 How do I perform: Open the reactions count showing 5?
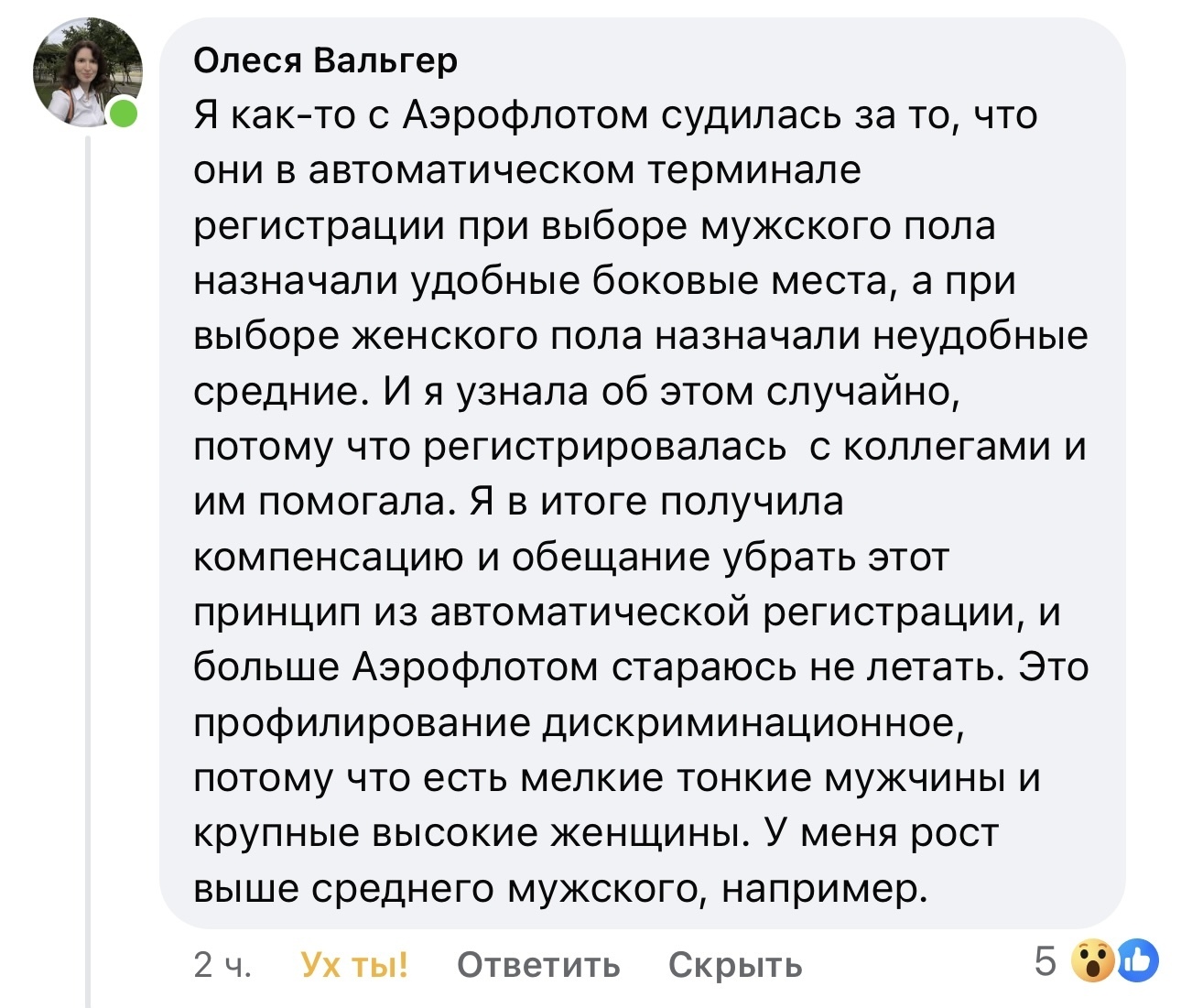(1046, 961)
